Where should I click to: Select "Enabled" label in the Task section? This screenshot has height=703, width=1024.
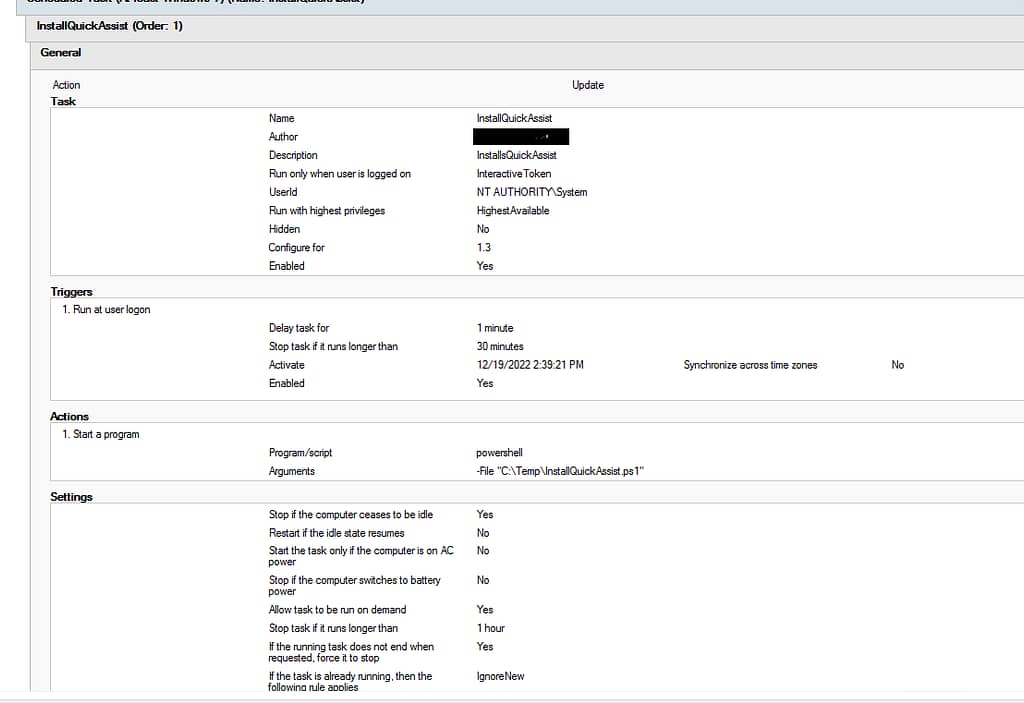(x=287, y=266)
